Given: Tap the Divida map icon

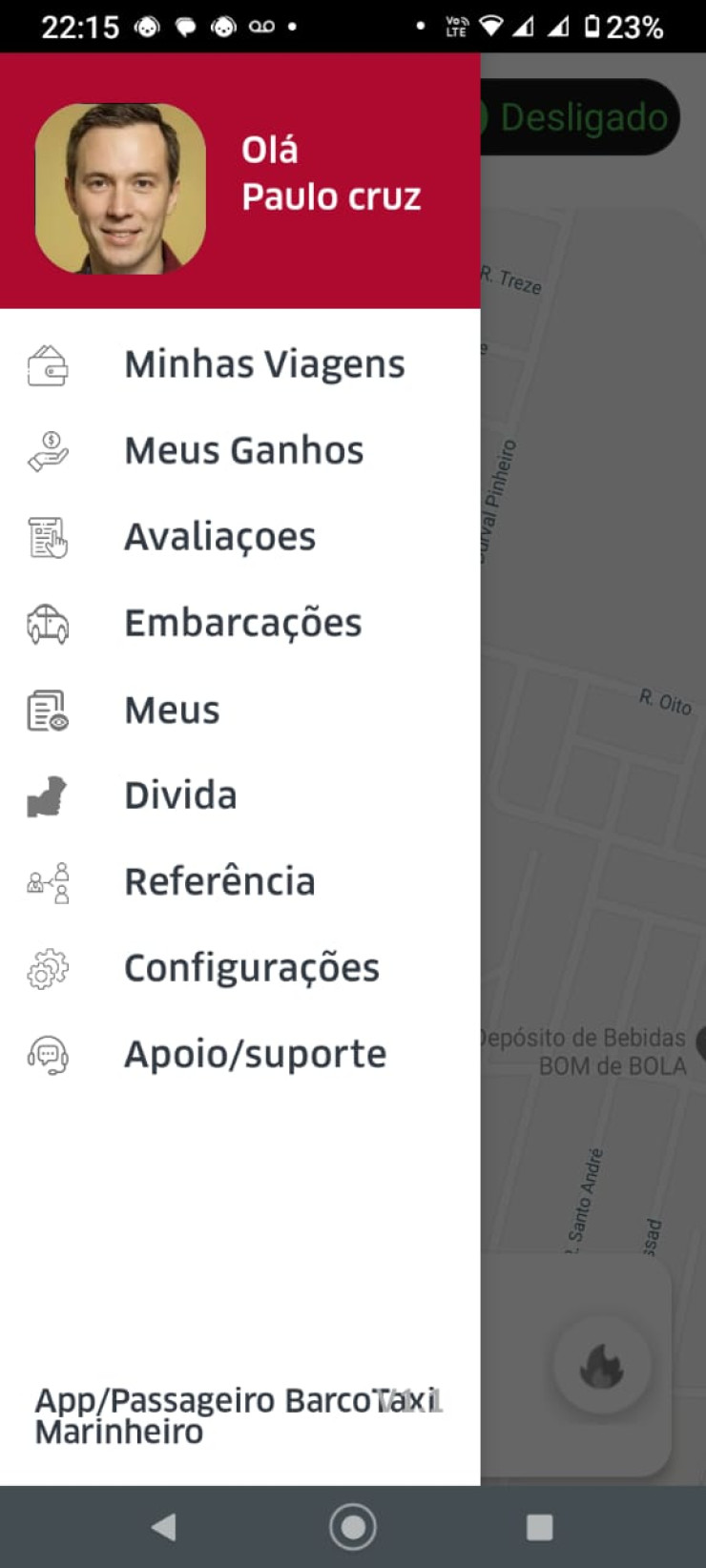Looking at the screenshot, I should (48, 796).
